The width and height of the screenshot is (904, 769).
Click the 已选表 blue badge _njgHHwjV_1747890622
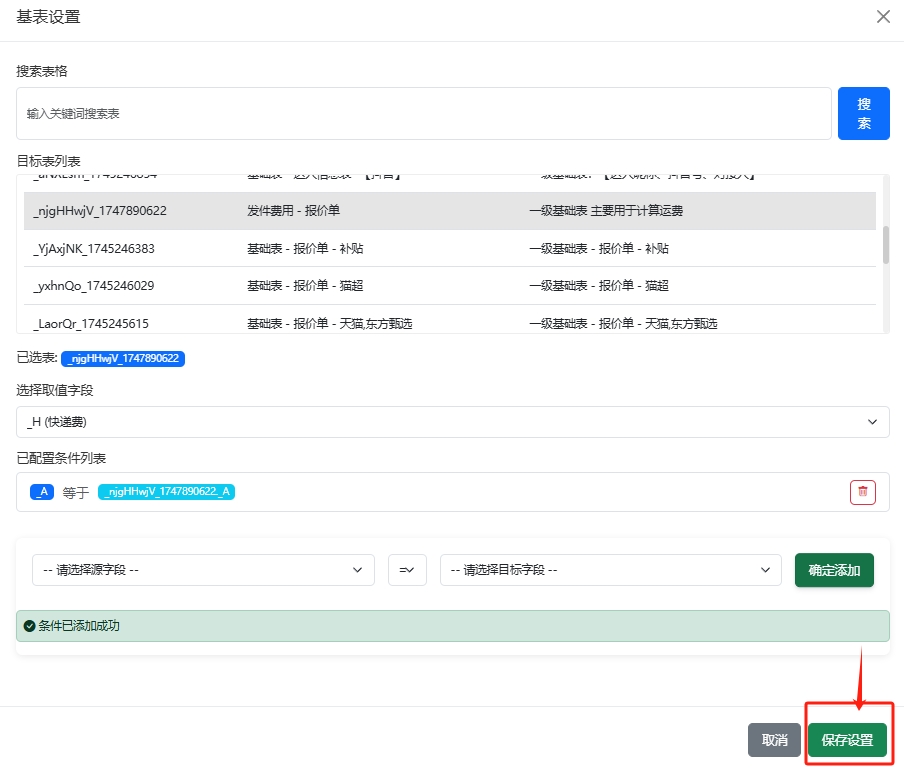[123, 358]
